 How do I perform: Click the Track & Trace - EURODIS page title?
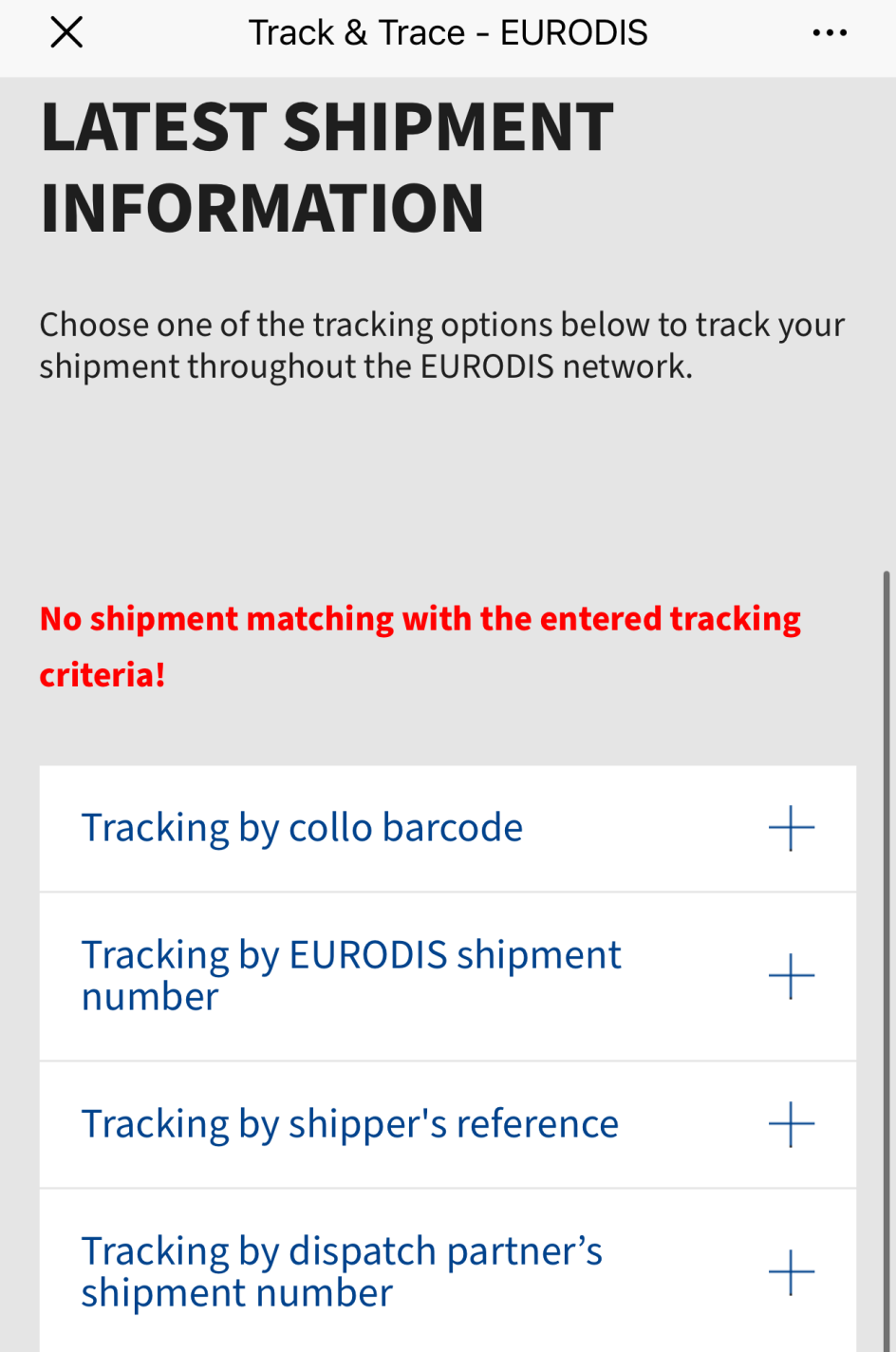tap(448, 33)
